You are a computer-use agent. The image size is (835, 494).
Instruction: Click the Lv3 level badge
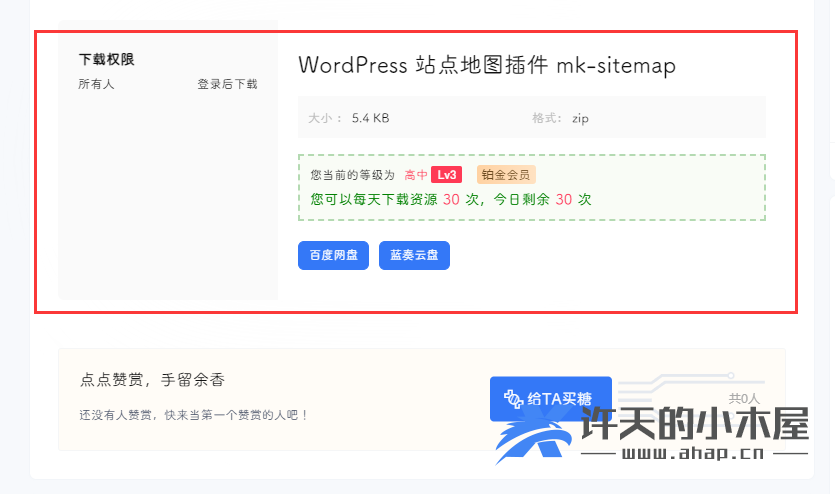click(x=446, y=175)
